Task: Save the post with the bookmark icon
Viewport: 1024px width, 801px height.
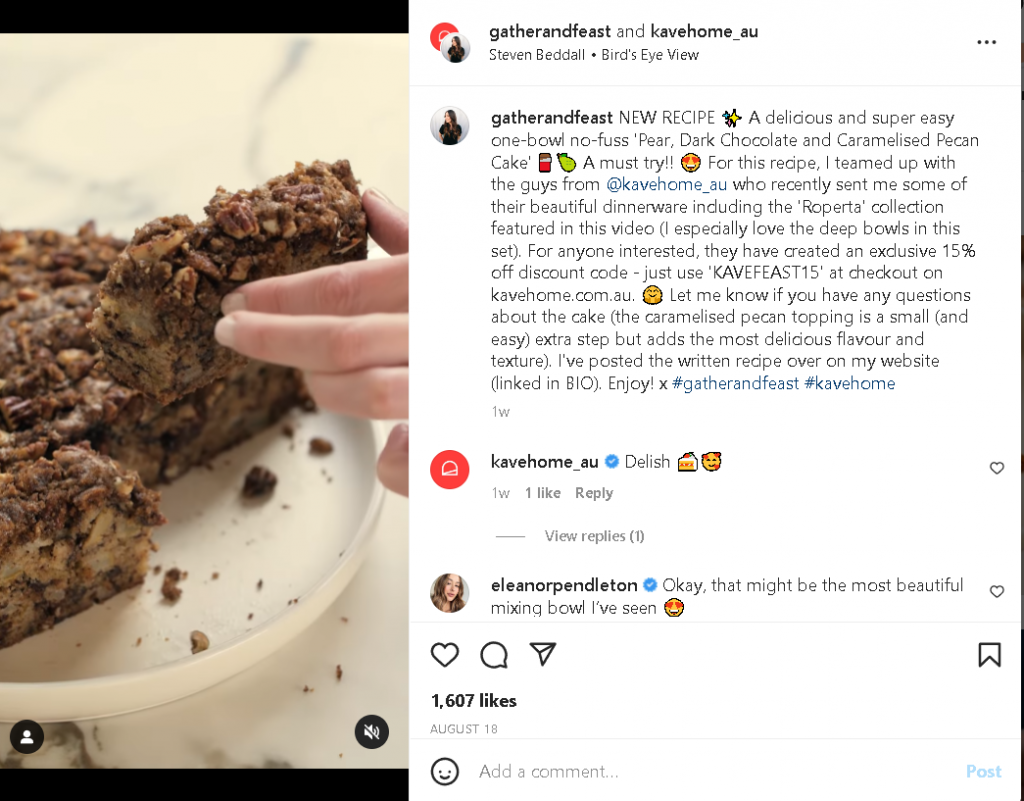Action: (989, 655)
